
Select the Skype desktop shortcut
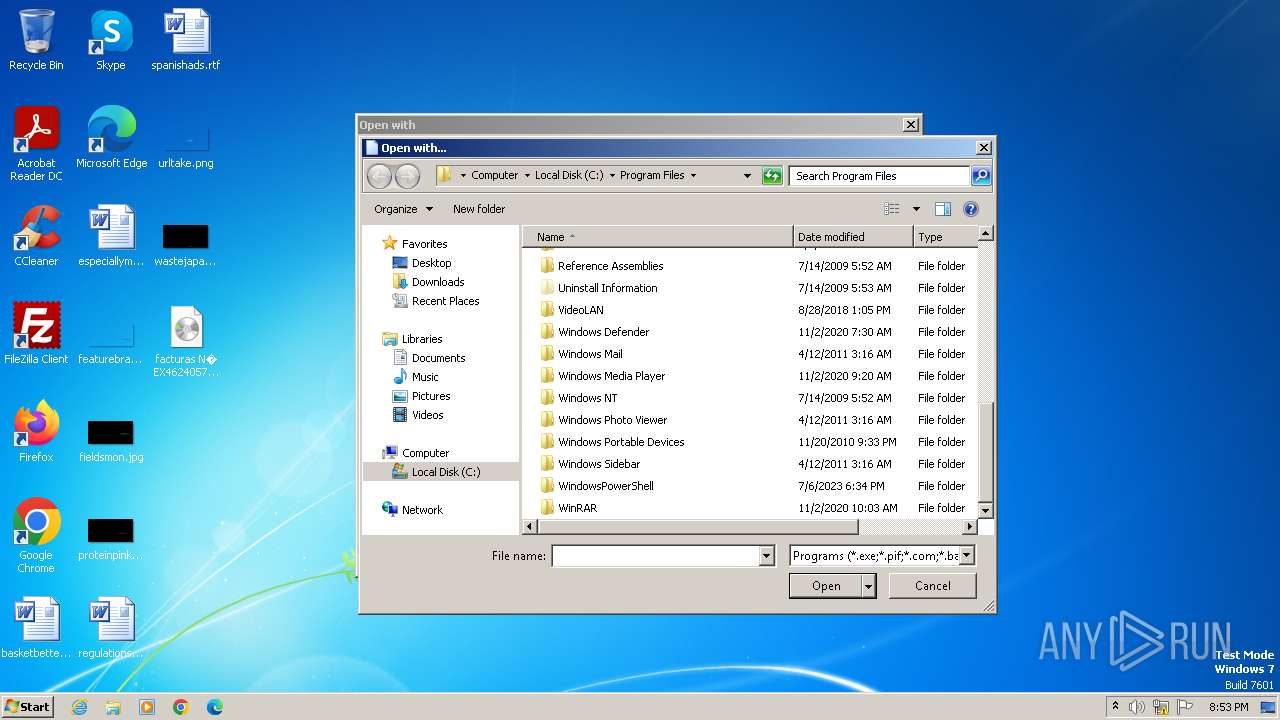pos(110,40)
